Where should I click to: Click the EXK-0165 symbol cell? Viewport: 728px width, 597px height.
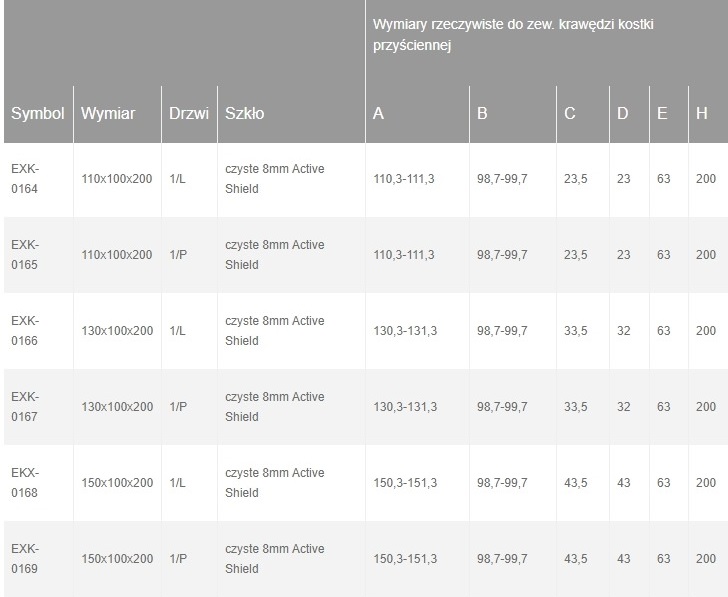point(25,255)
